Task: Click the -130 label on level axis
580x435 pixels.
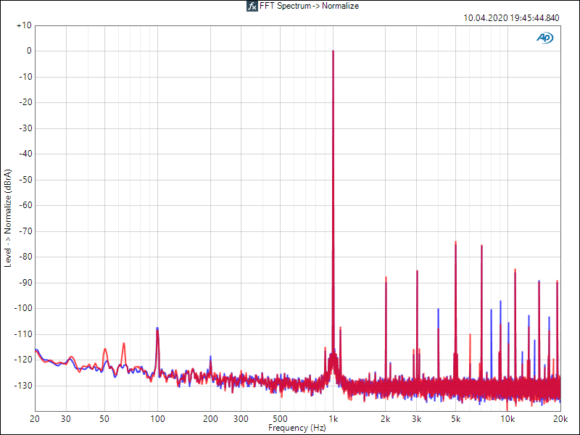Action: 23,385
